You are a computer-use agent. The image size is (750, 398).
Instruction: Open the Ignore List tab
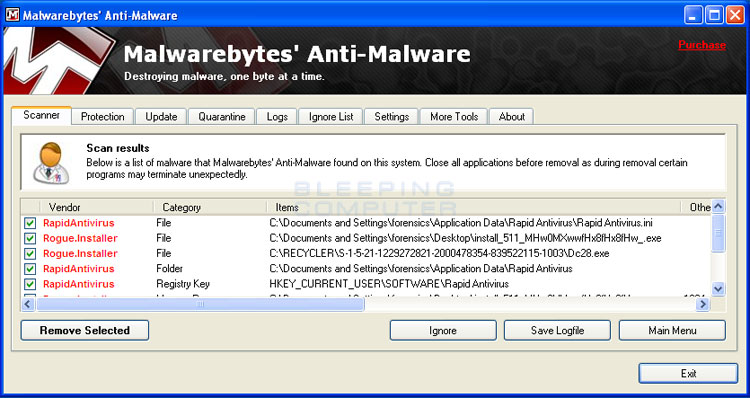331,117
